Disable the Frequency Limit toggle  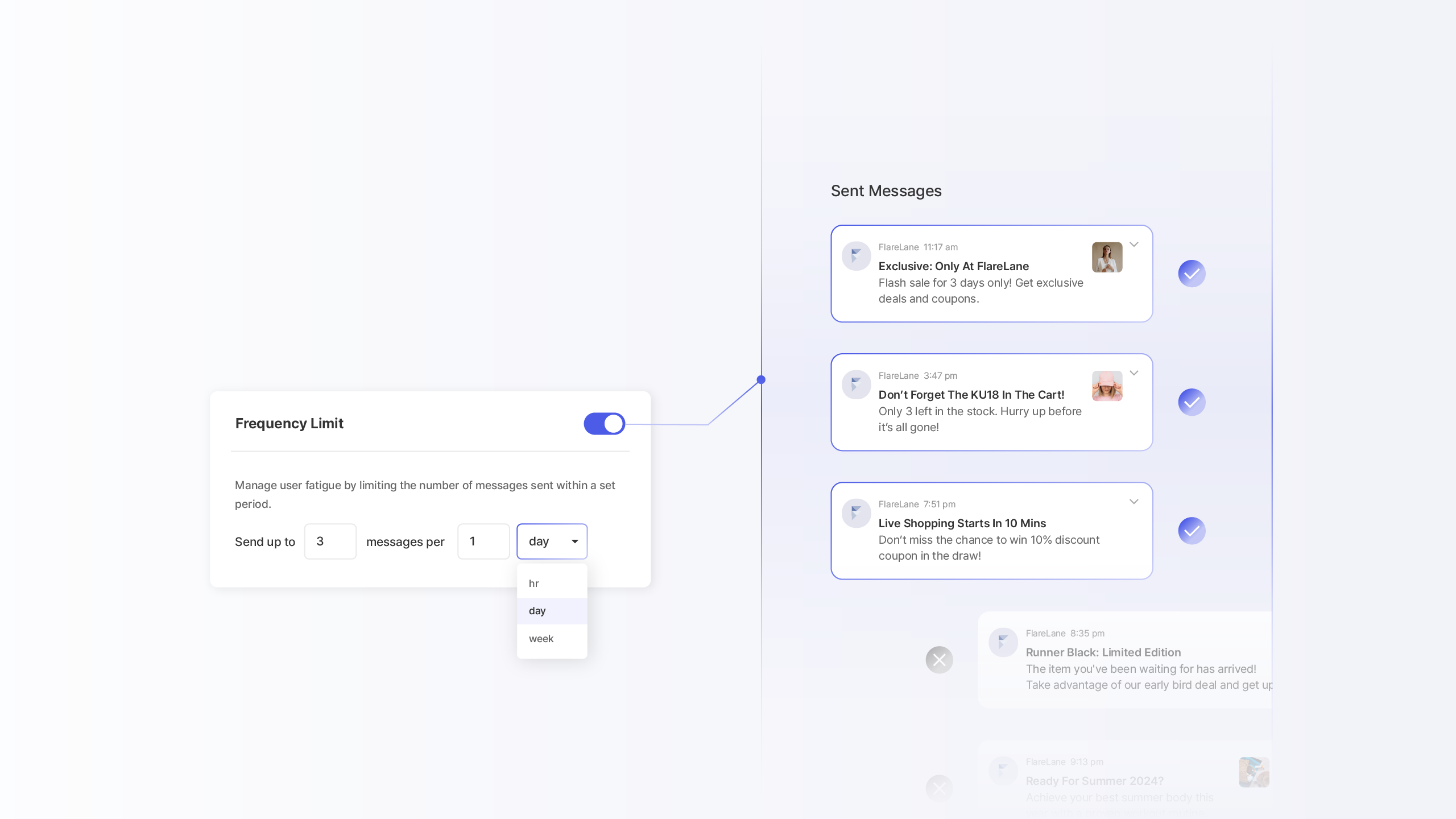click(x=604, y=424)
